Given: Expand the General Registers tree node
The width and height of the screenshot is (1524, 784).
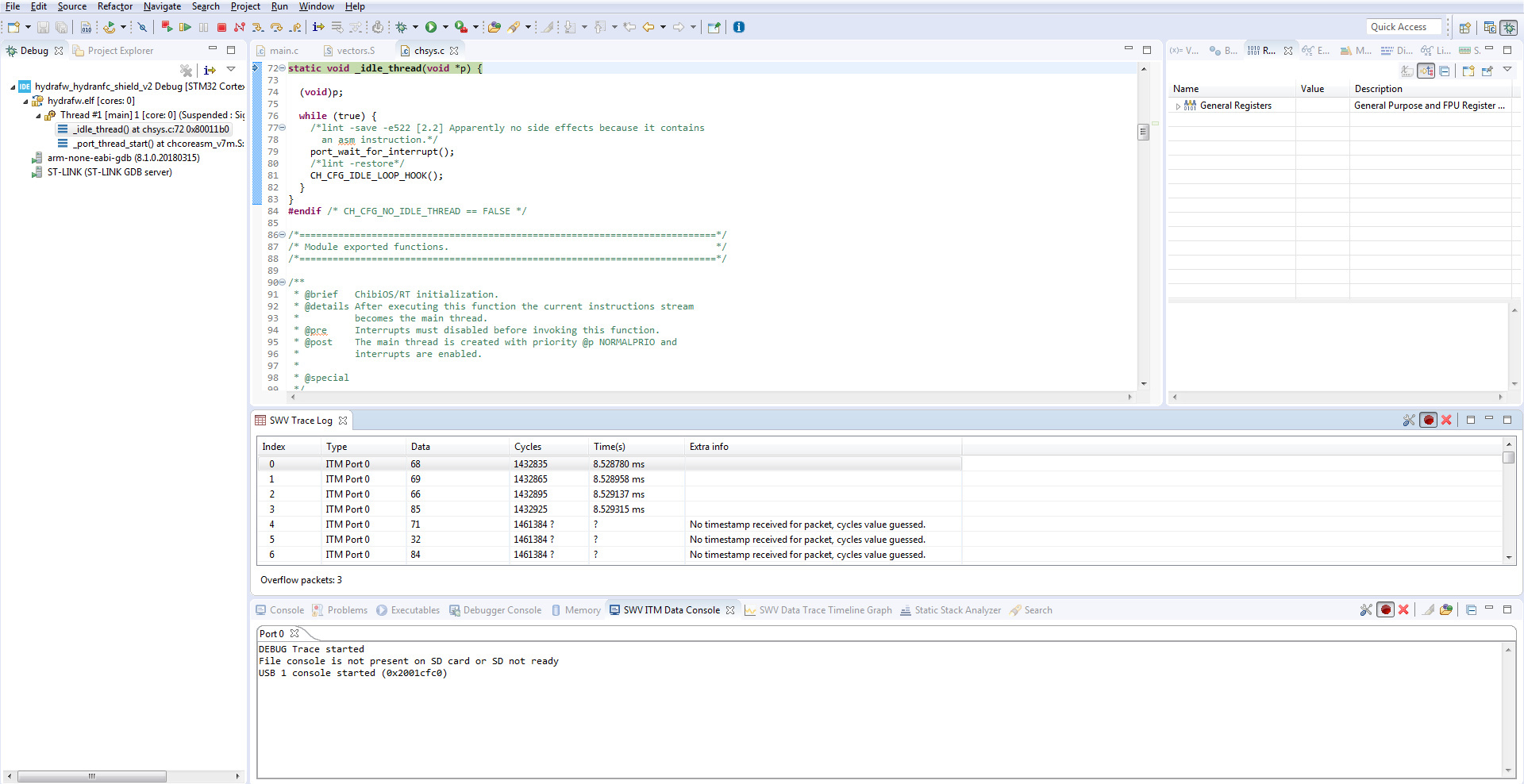Looking at the screenshot, I should [x=1178, y=105].
